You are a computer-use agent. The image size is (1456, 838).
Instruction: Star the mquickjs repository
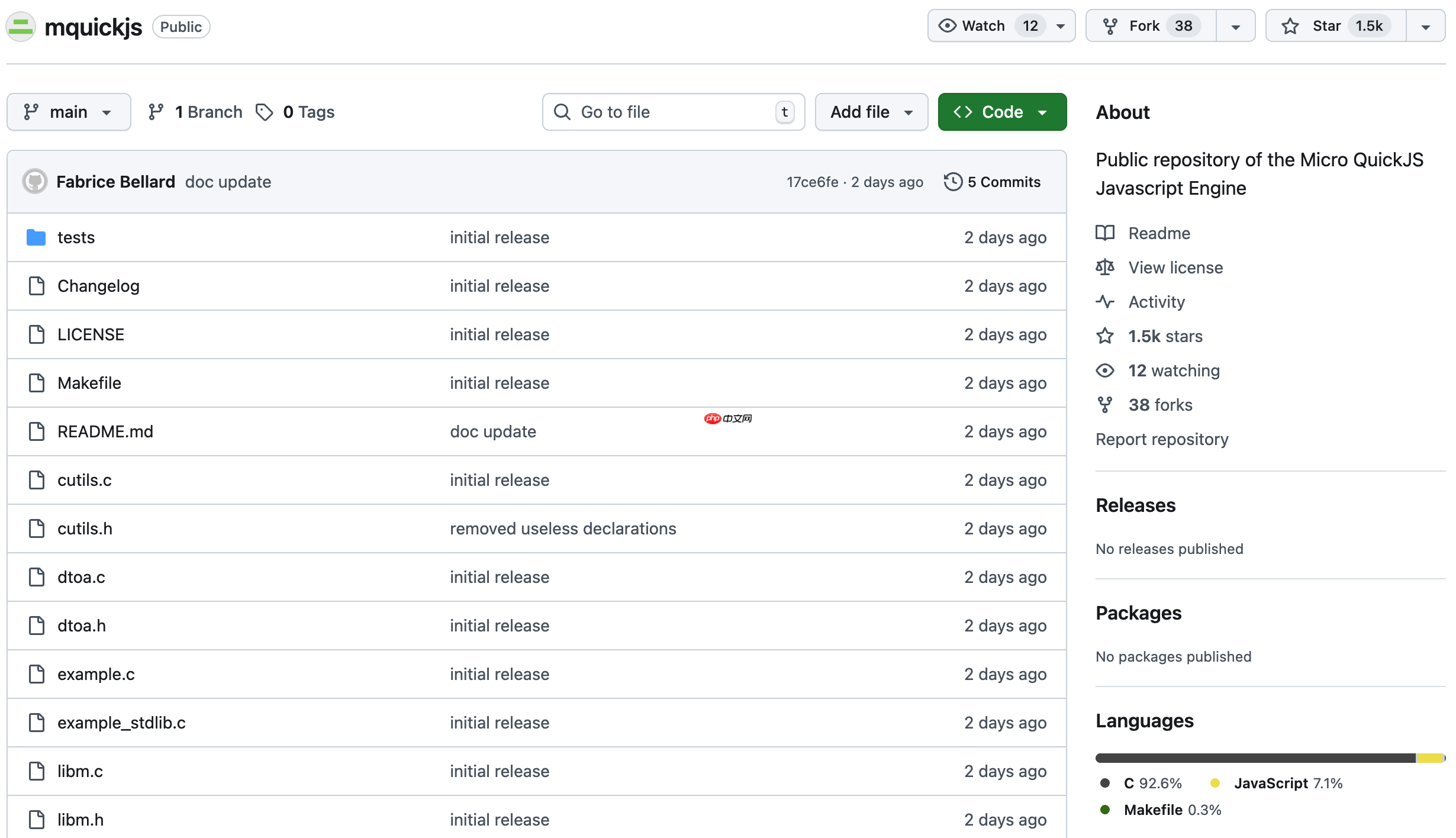point(1326,25)
